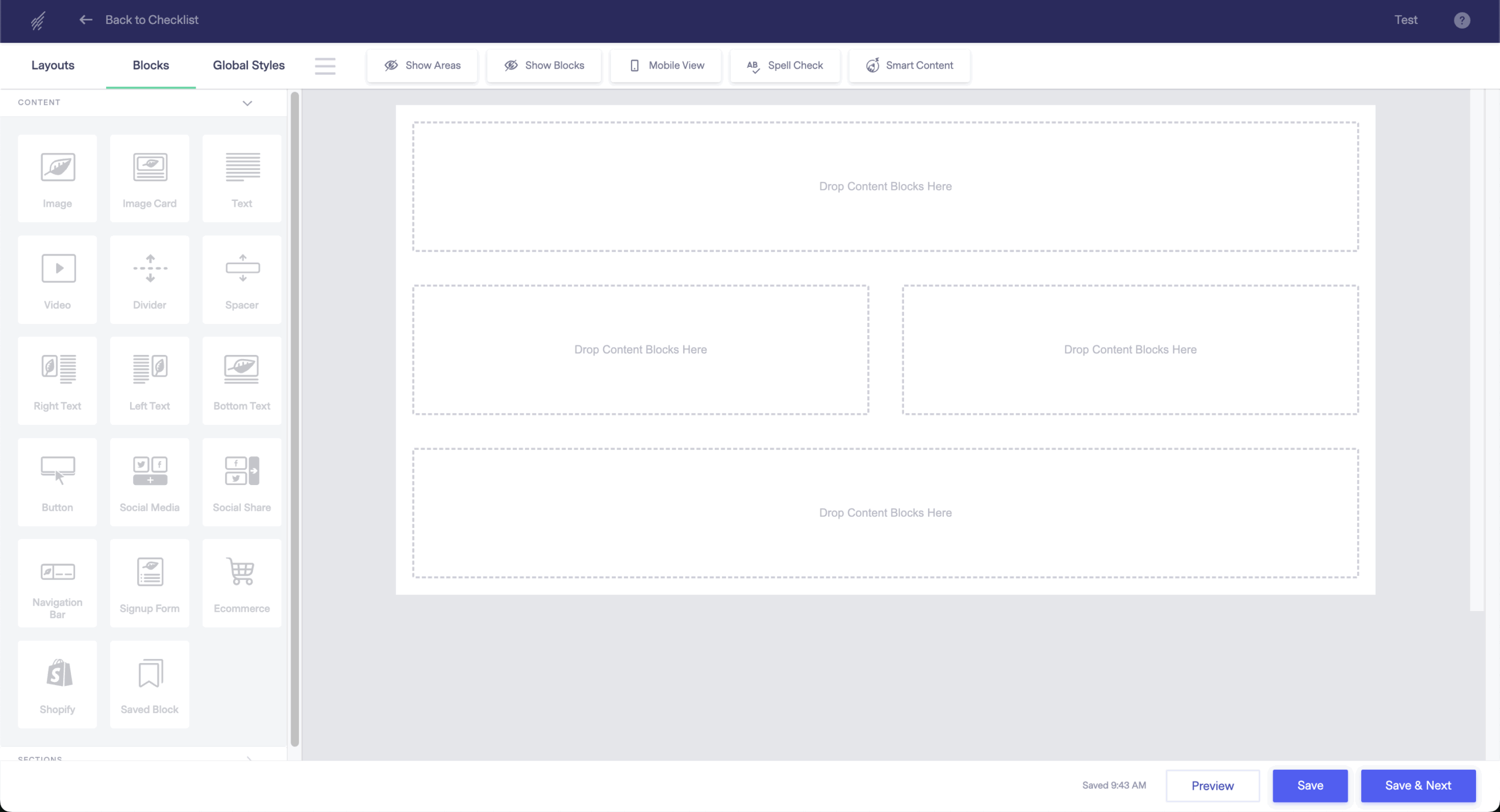Toggle Show Areas visibility

422,66
